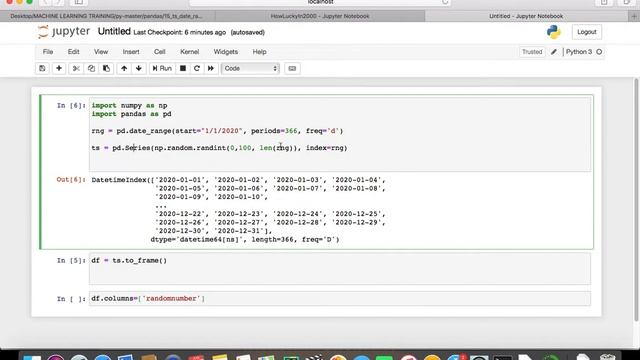Click the localhost address bar

[x=320, y=2]
